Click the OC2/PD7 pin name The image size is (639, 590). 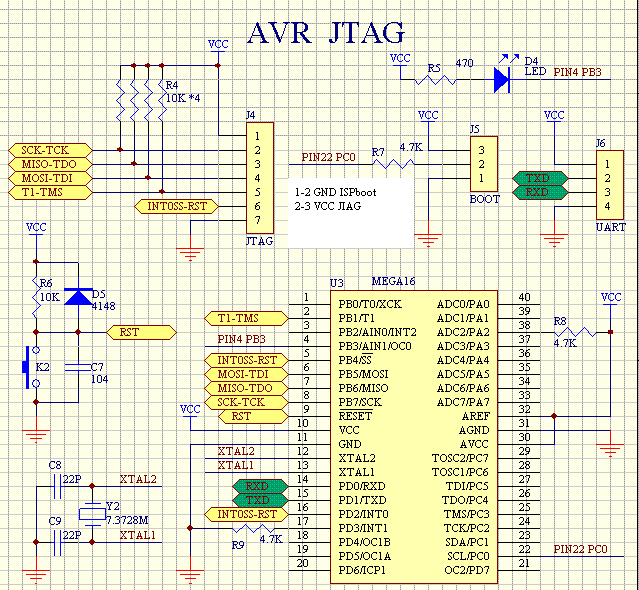[x=467, y=570]
